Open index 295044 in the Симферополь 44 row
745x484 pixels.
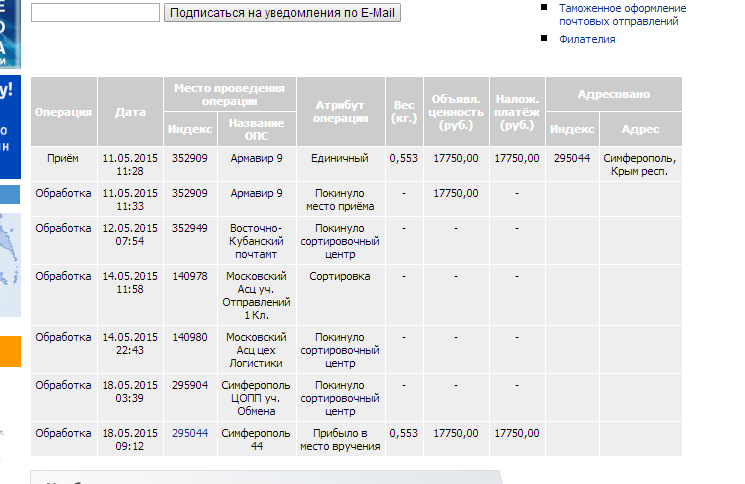click(x=190, y=433)
